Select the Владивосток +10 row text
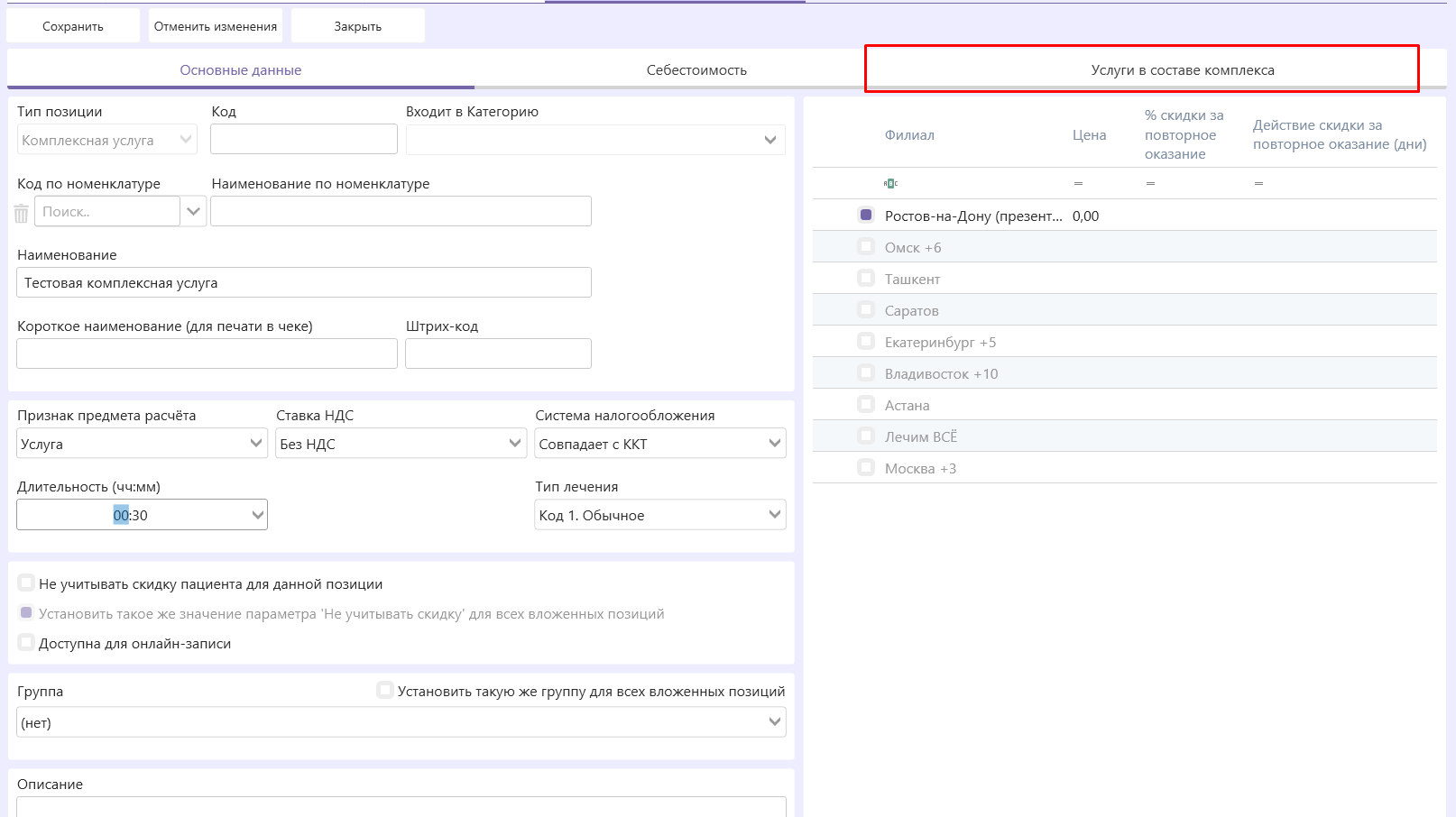 tap(942, 373)
